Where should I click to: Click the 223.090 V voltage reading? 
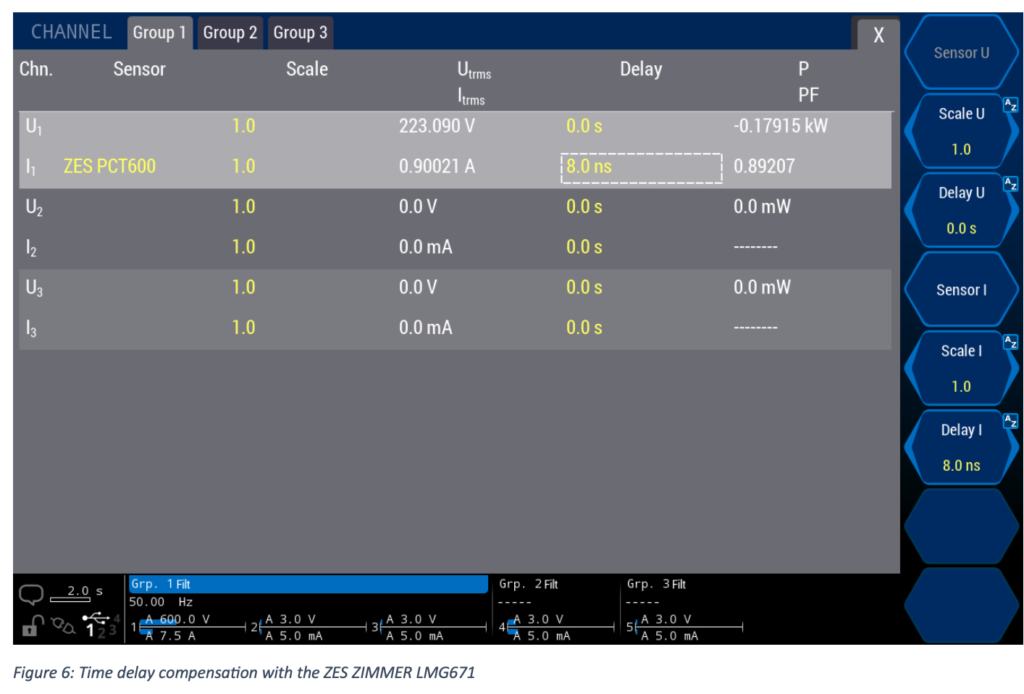pos(437,126)
